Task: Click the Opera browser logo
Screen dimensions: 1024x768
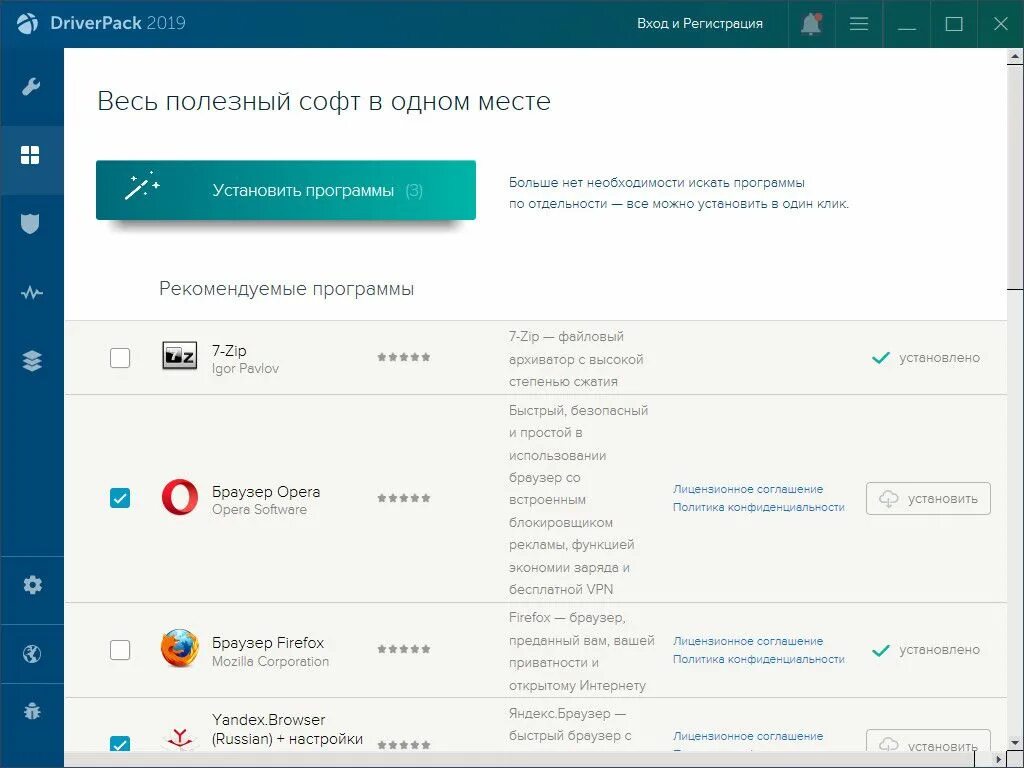Action: (180, 497)
